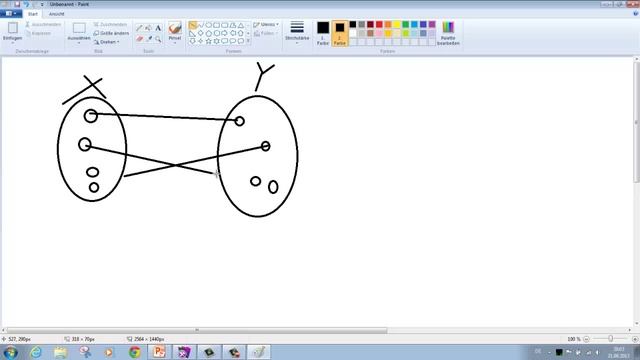Click the vertical scrollbar thumb
The width and height of the screenshot is (640, 360).
pos(636,122)
